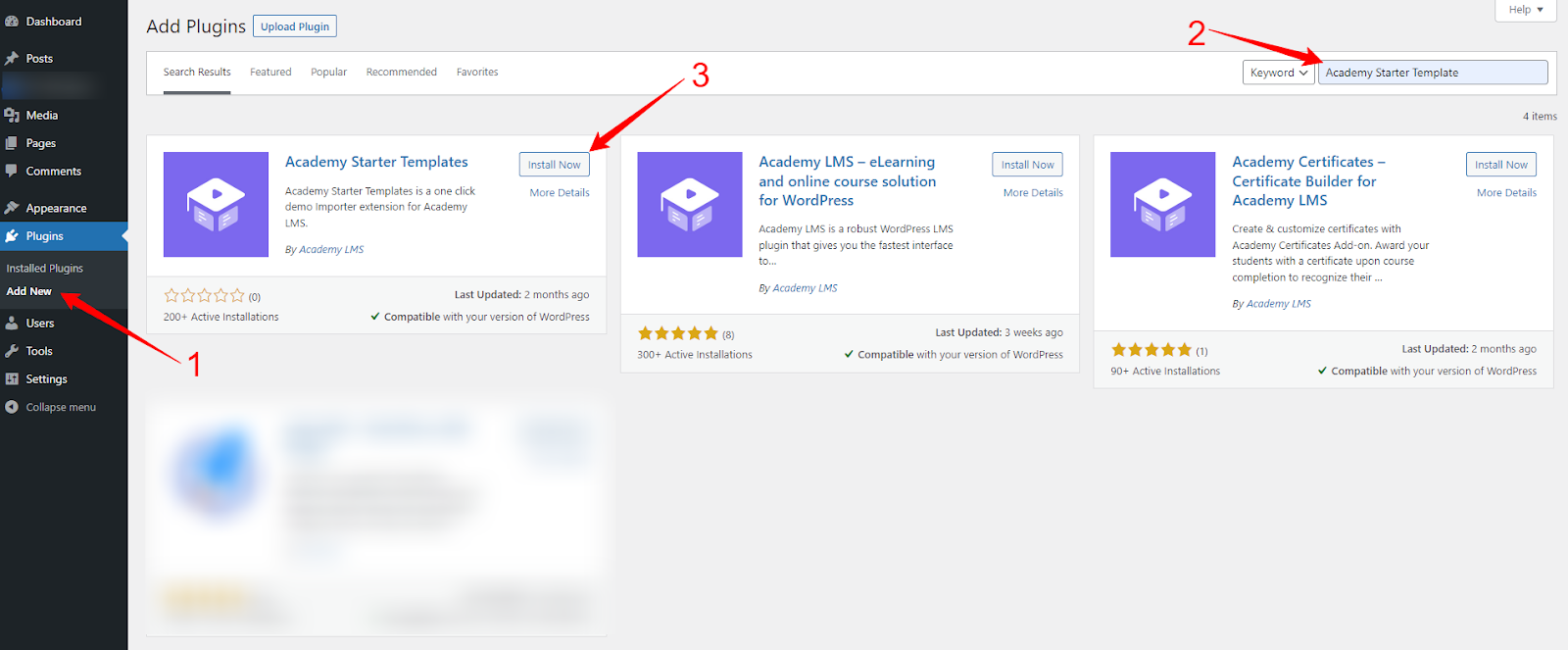Expand the Help dropdown tab
Screen dimensions: 1568x650
click(x=1526, y=10)
